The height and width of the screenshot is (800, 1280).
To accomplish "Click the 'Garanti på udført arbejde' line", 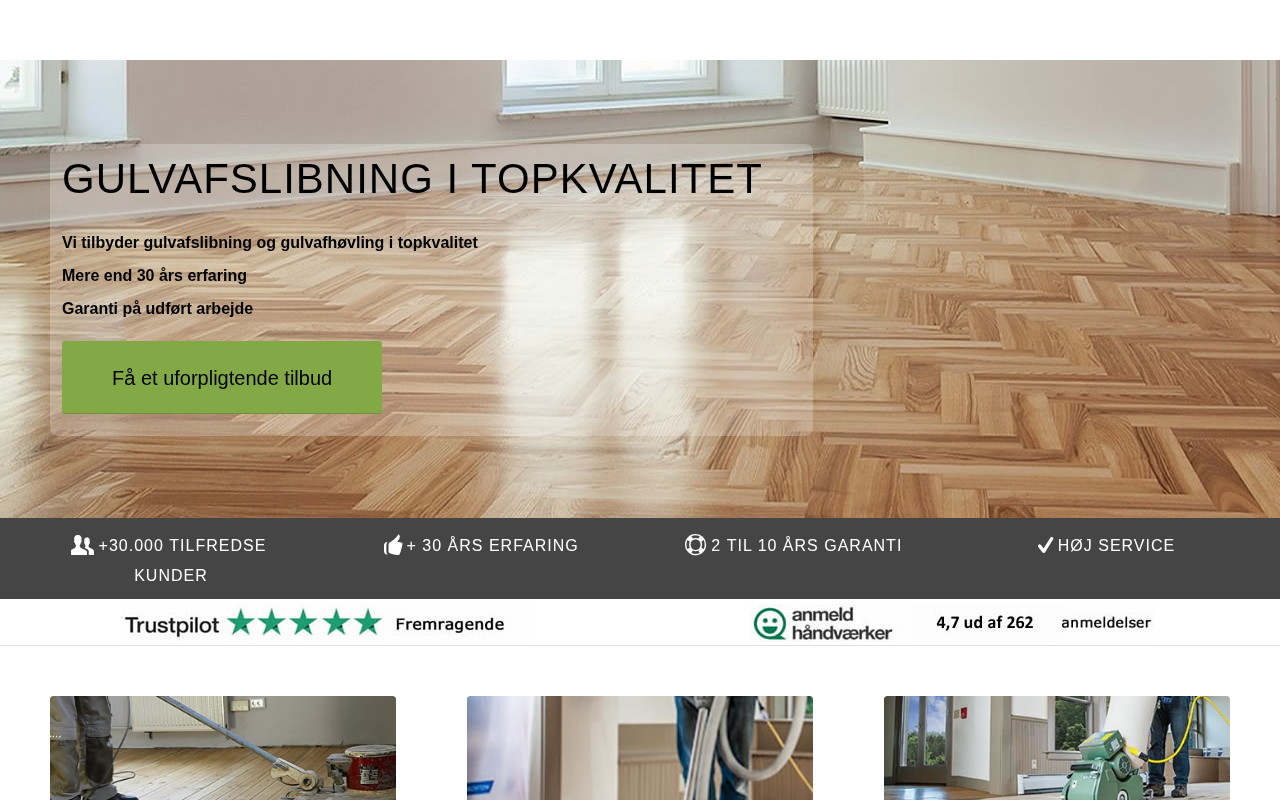I will click(157, 309).
